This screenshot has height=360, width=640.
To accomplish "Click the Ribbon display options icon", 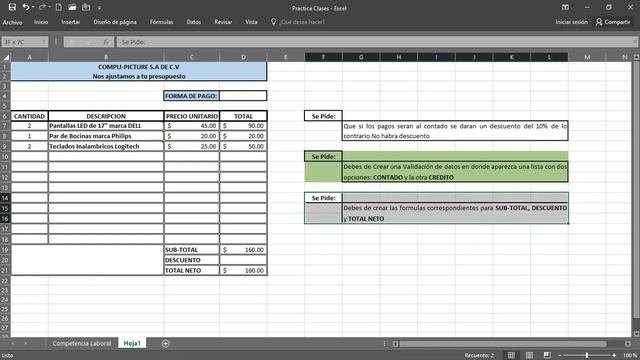I will point(565,7).
